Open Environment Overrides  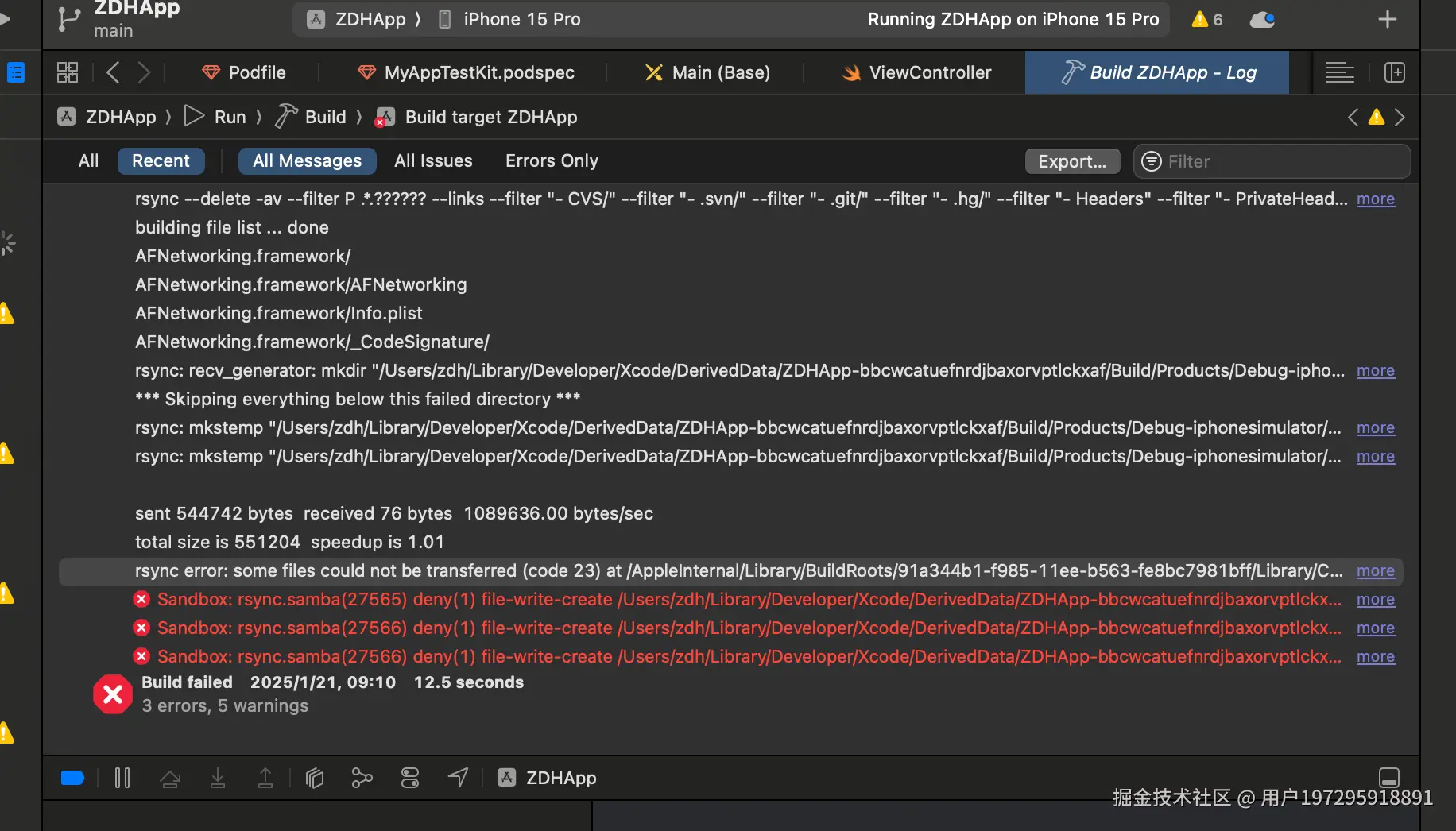click(x=410, y=778)
